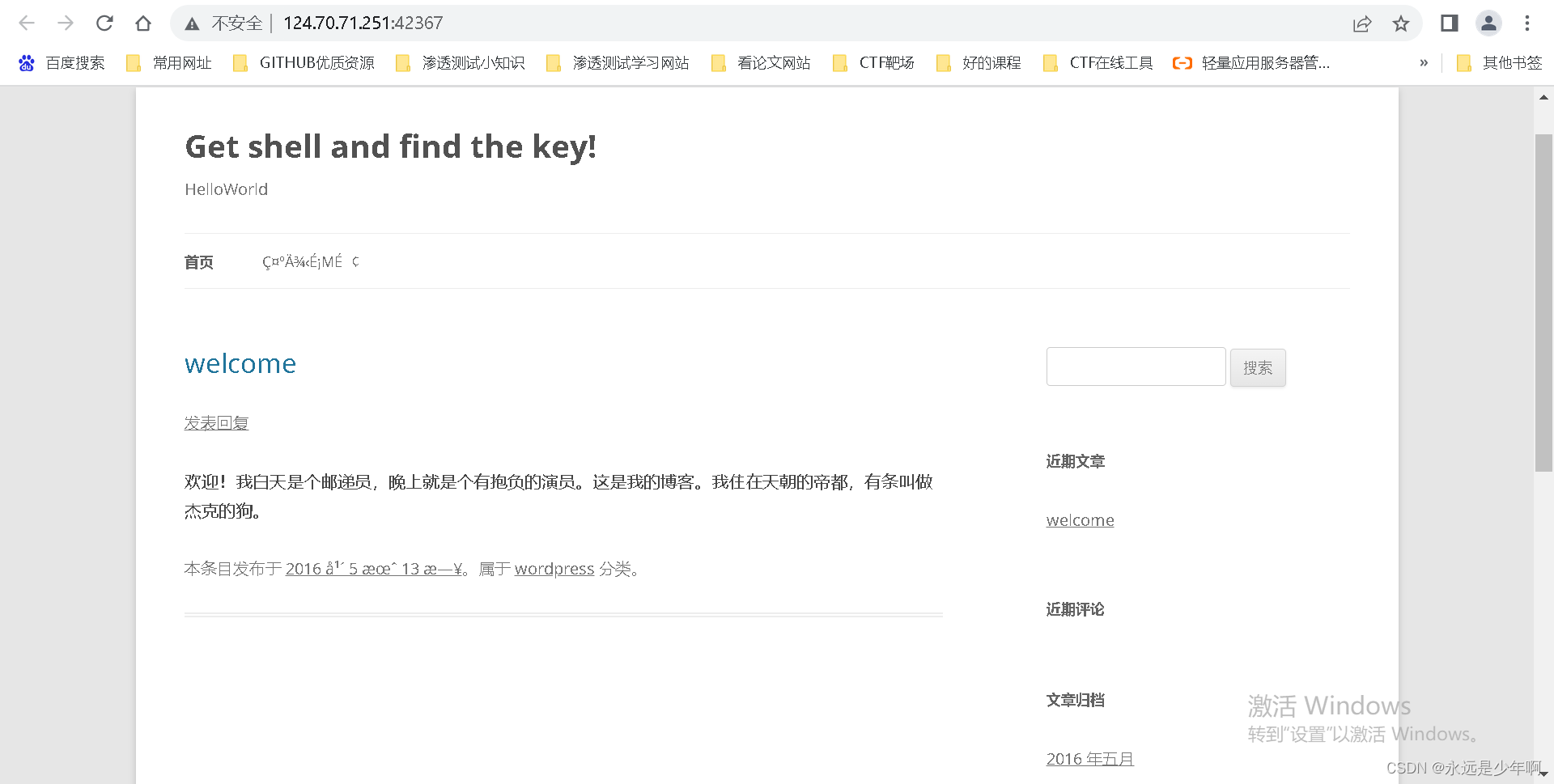This screenshot has width=1554, height=784.
Task: Open the 首页 navigation link
Action: click(x=198, y=261)
